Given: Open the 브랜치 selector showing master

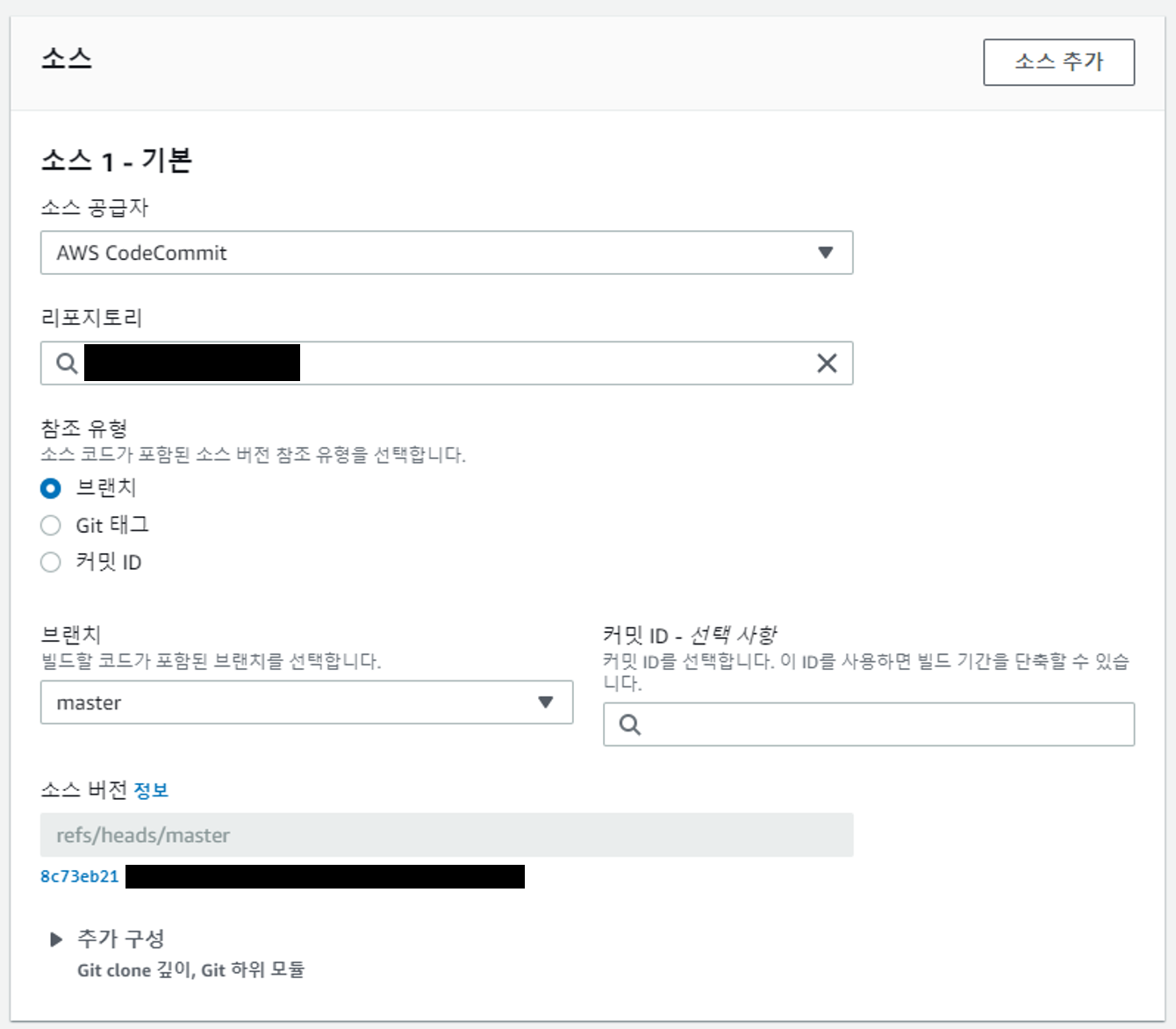Looking at the screenshot, I should pyautogui.click(x=305, y=702).
